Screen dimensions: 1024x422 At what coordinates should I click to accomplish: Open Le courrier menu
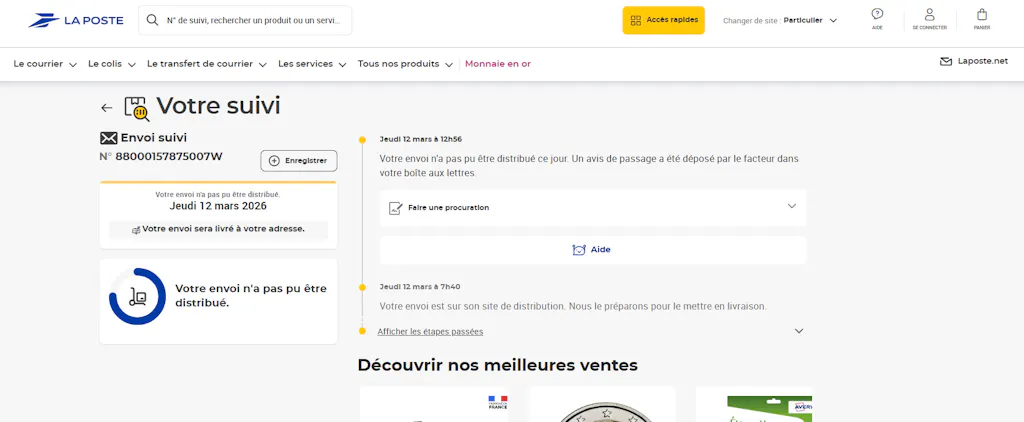[x=45, y=64]
